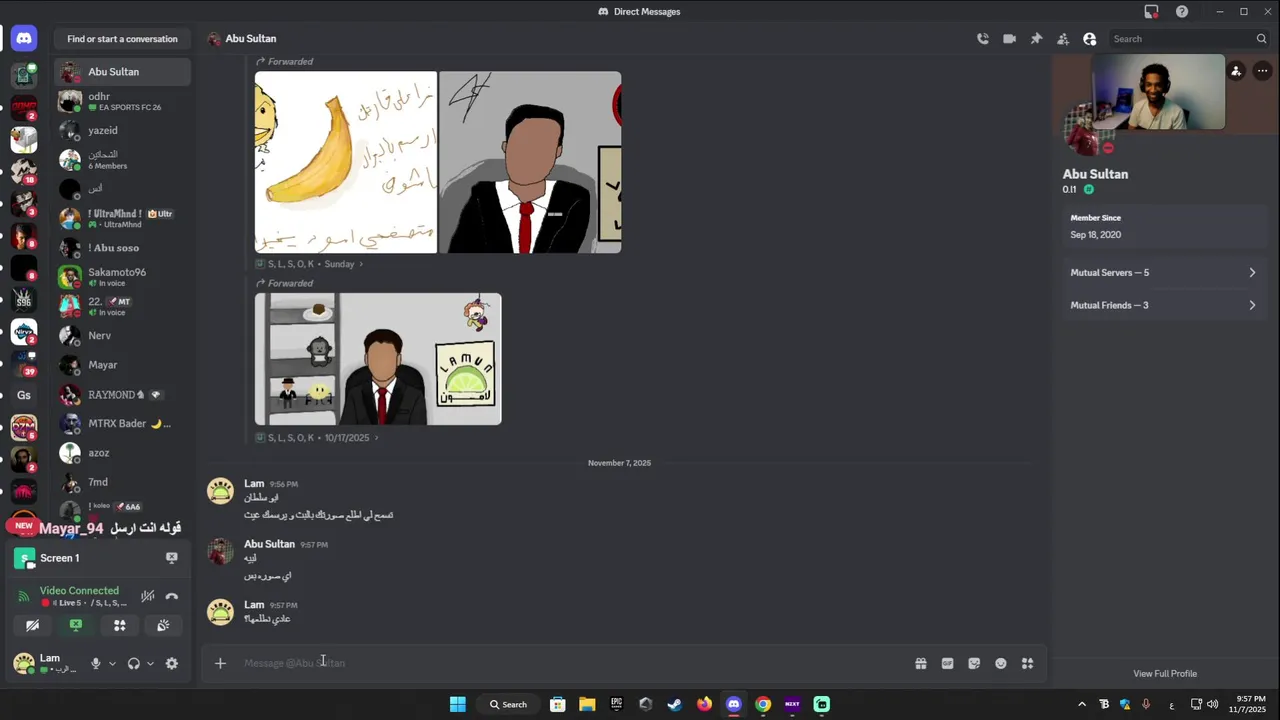
Task: Jump to forwarded source dated 10/17/2025
Action: [x=317, y=438]
